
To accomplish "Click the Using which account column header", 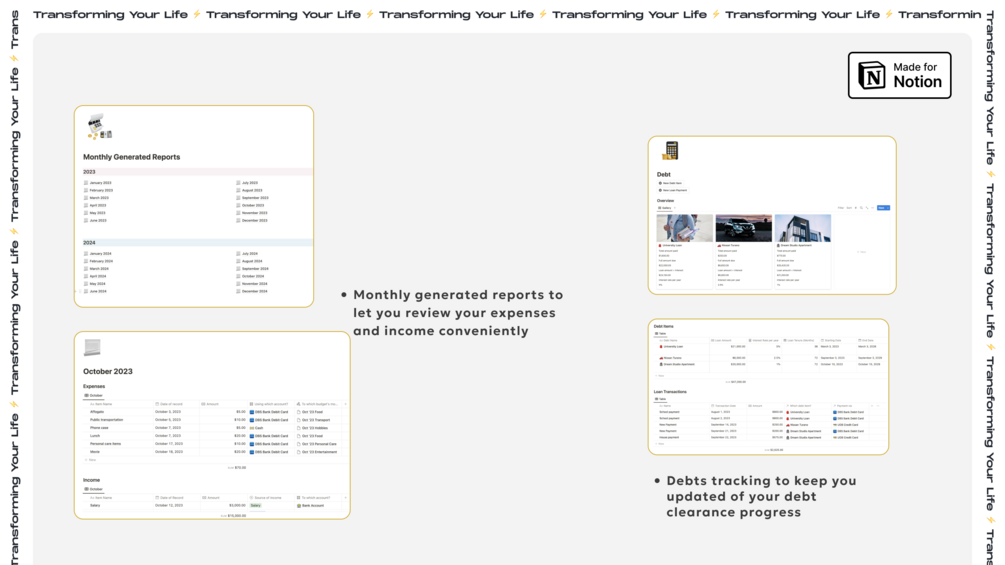I will 269,404.
